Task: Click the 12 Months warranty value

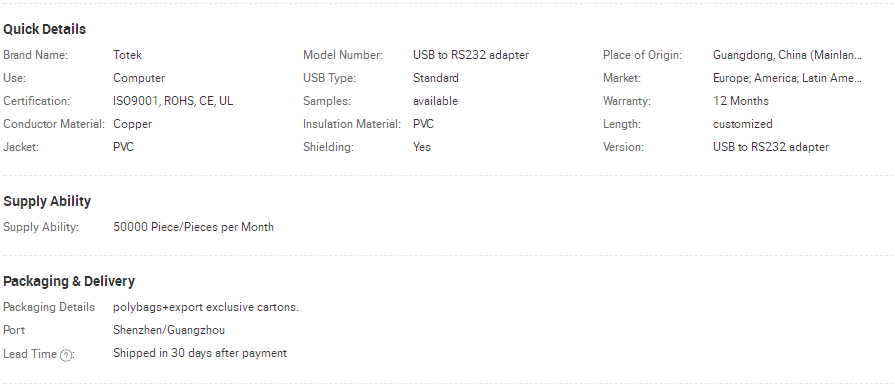Action: tap(741, 101)
